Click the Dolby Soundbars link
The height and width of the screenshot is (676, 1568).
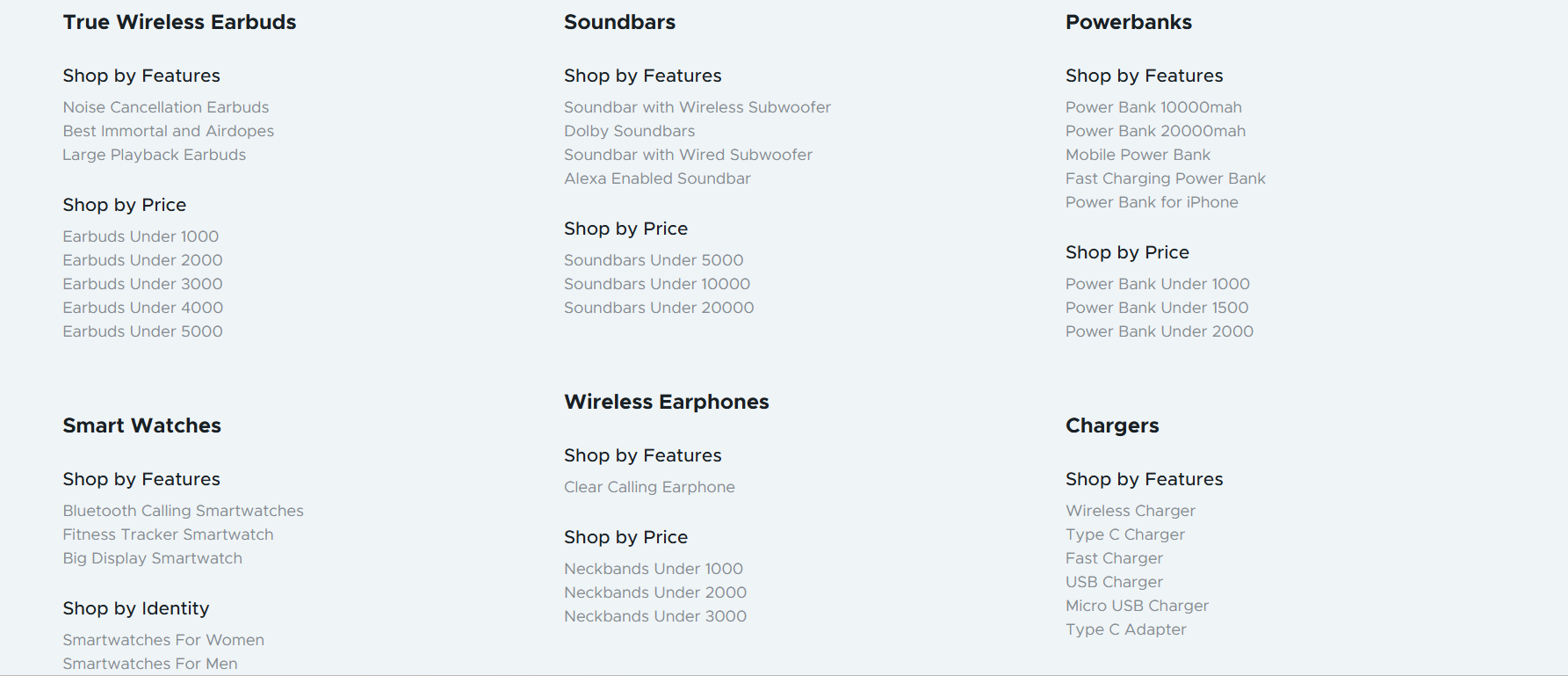tap(629, 131)
